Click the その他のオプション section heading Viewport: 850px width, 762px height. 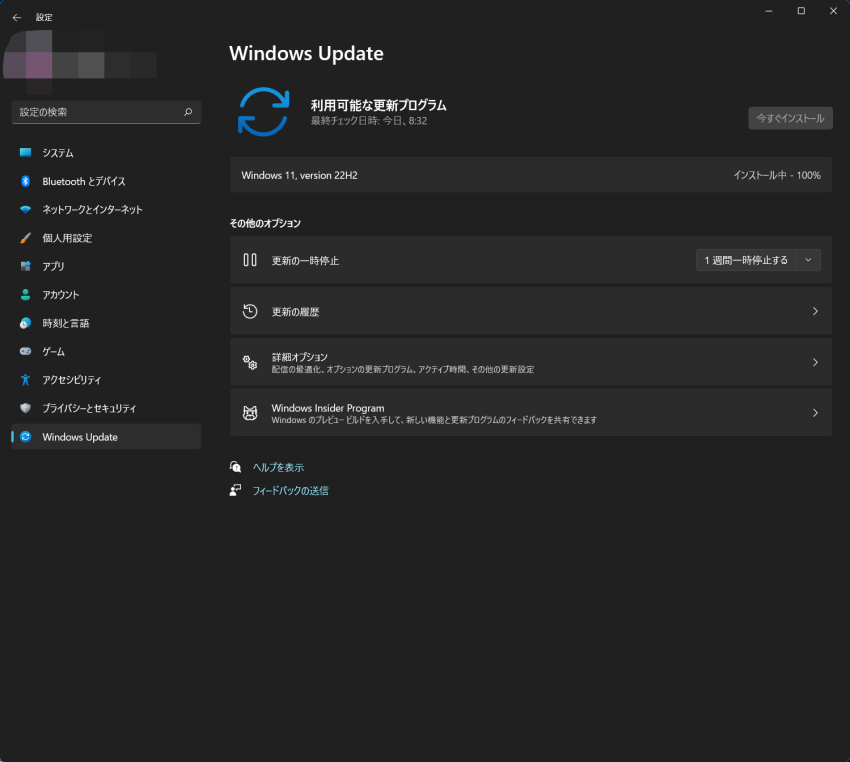click(x=265, y=223)
